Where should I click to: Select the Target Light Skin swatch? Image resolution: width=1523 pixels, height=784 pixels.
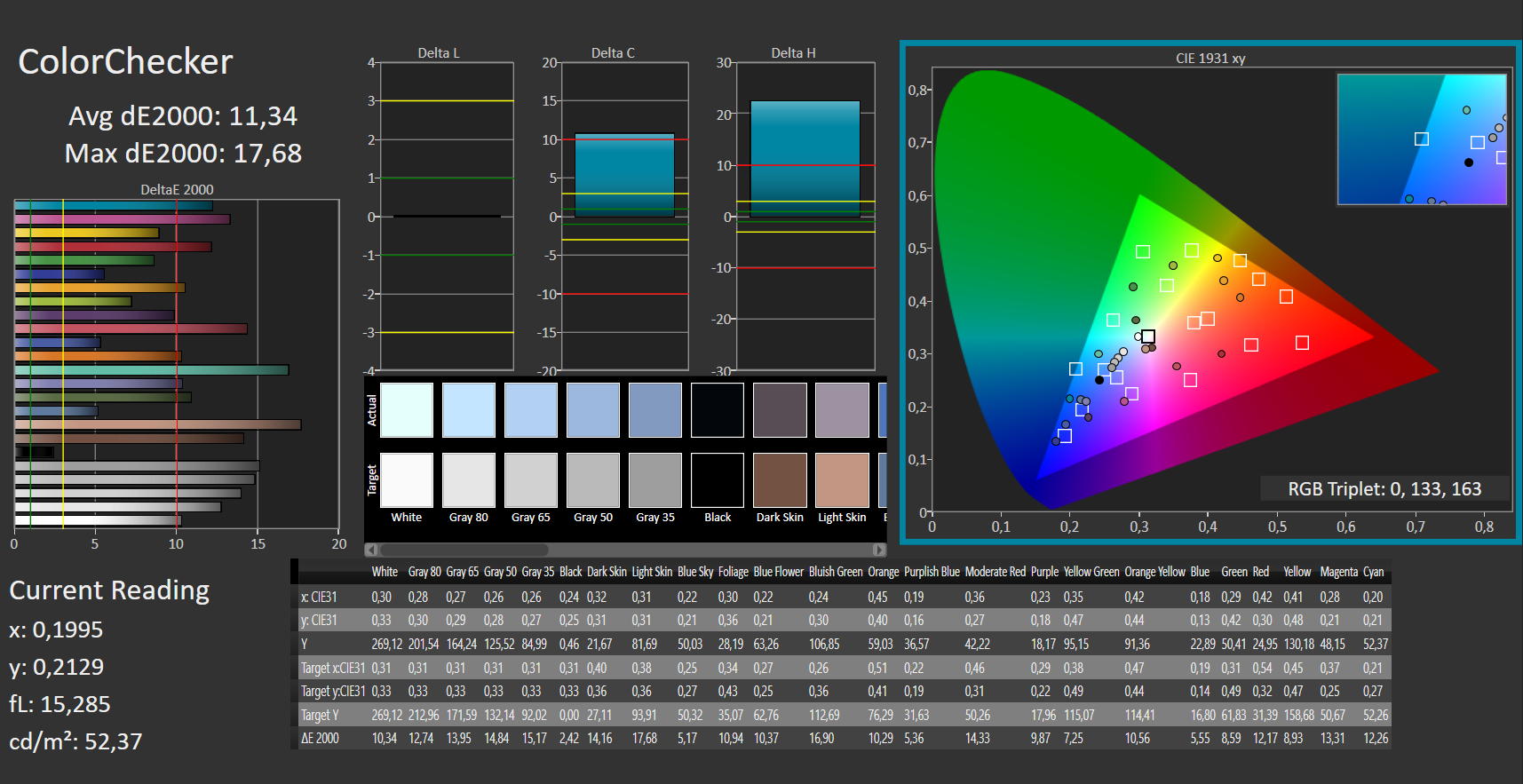coord(842,480)
